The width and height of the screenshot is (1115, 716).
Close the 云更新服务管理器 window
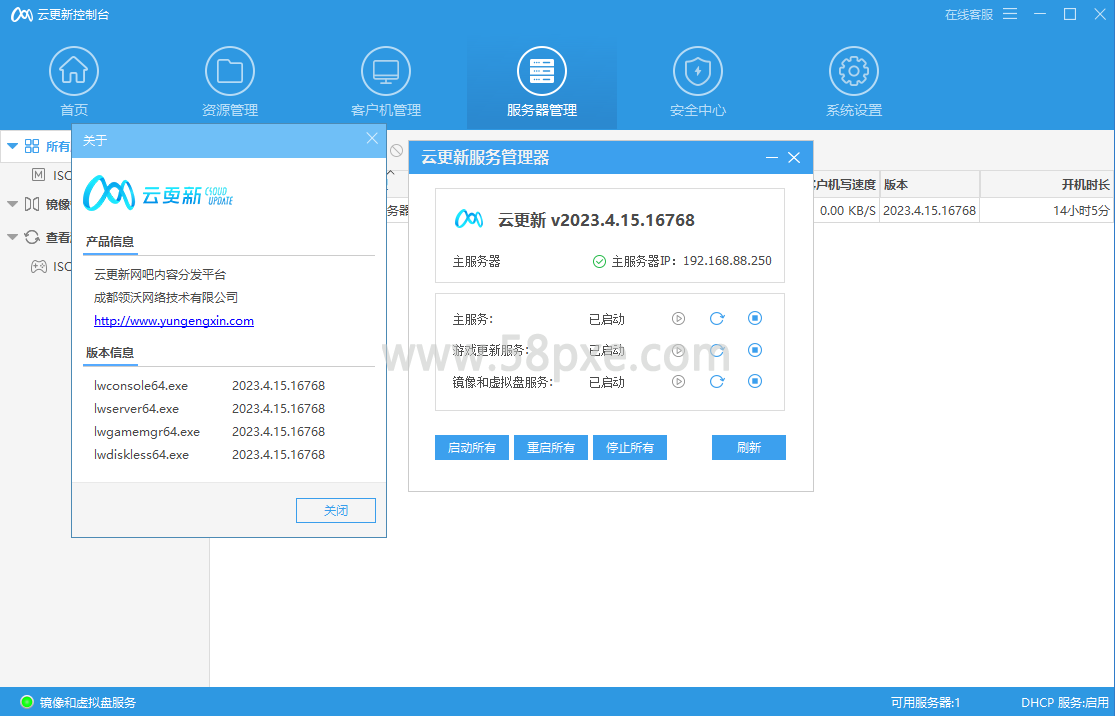(x=794, y=157)
